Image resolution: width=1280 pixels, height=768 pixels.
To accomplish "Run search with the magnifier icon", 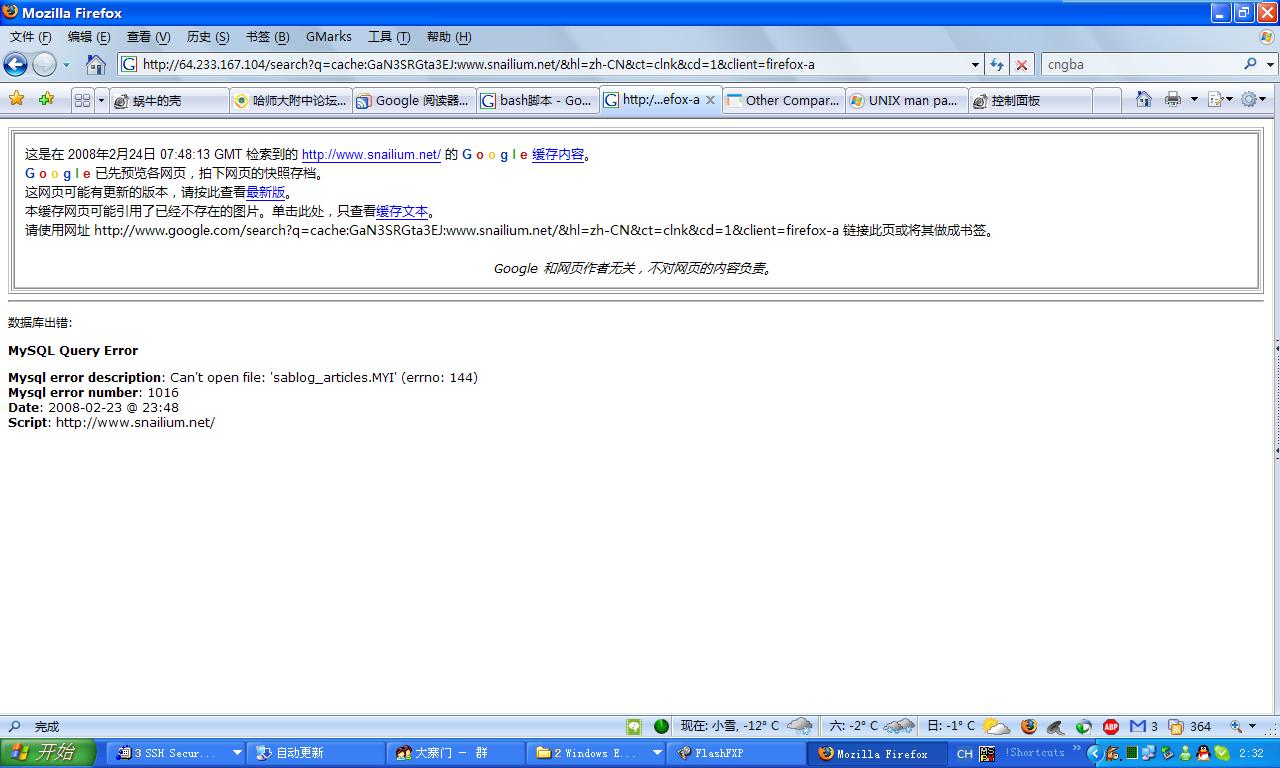I will [1250, 64].
